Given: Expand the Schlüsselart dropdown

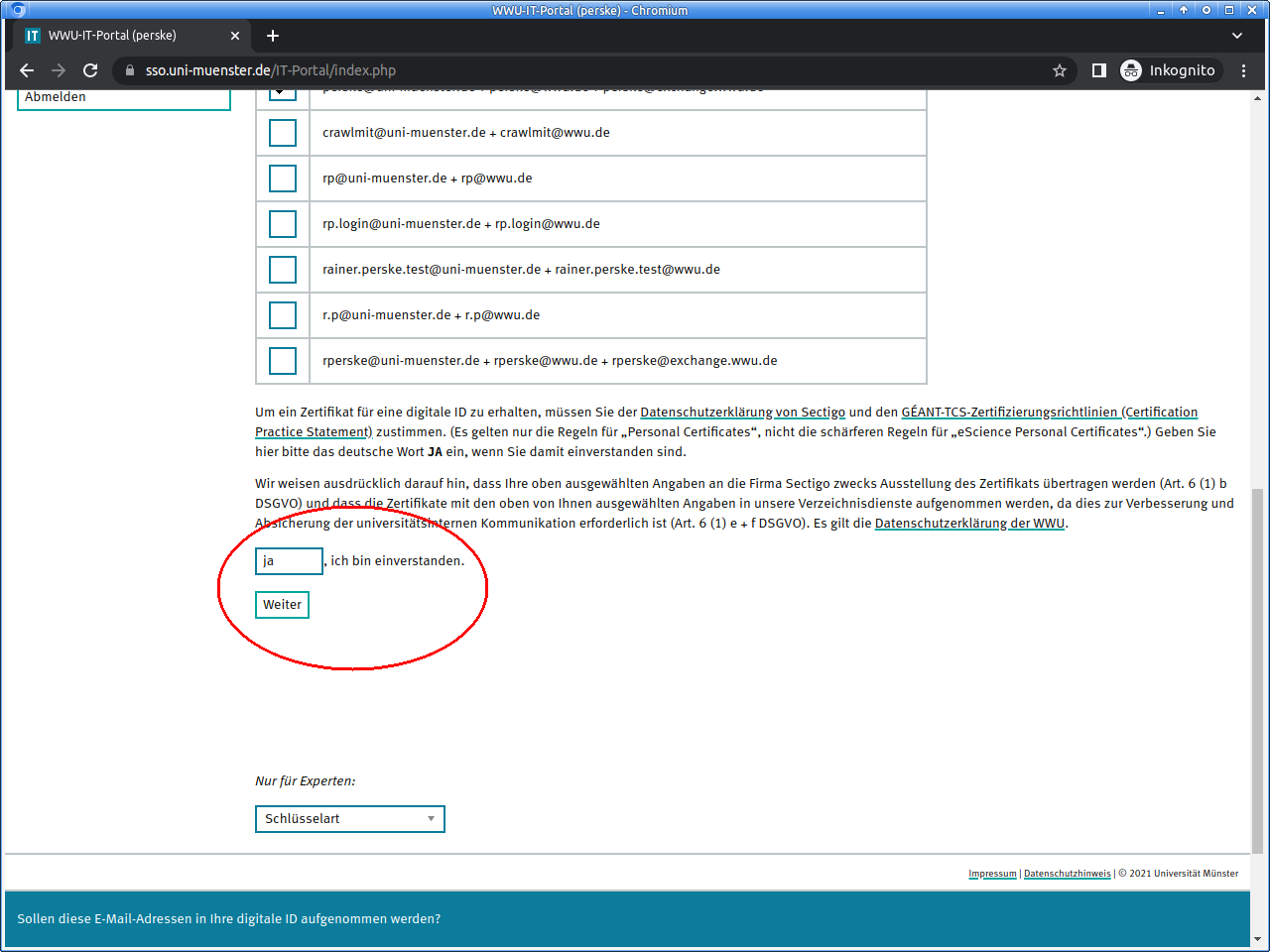Looking at the screenshot, I should tap(349, 819).
